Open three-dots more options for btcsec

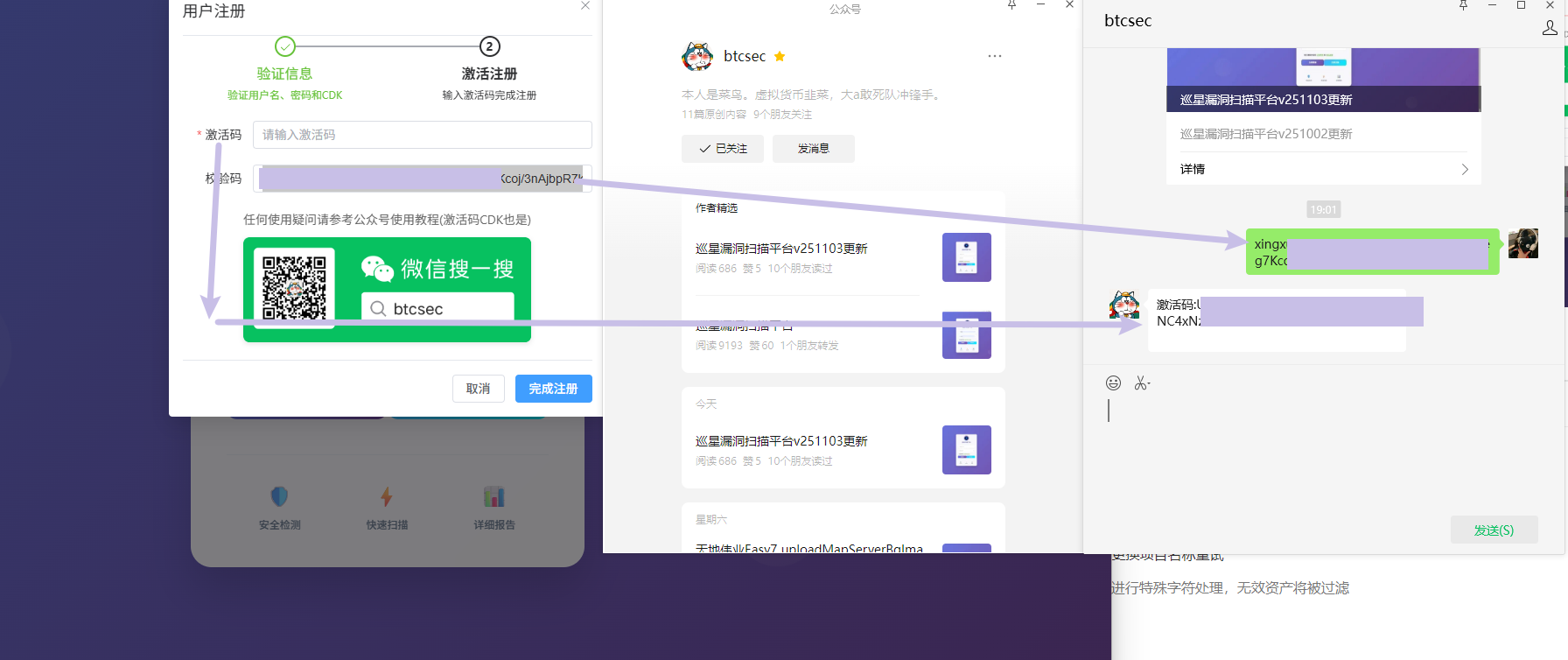[x=995, y=56]
